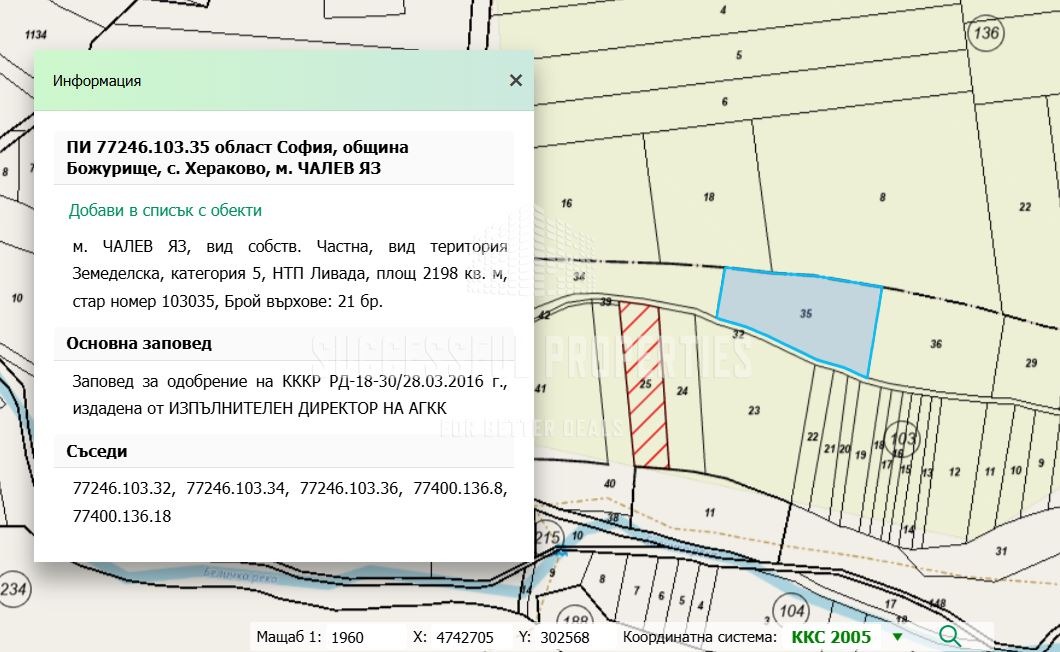Click the circled 136 block label

tap(985, 33)
